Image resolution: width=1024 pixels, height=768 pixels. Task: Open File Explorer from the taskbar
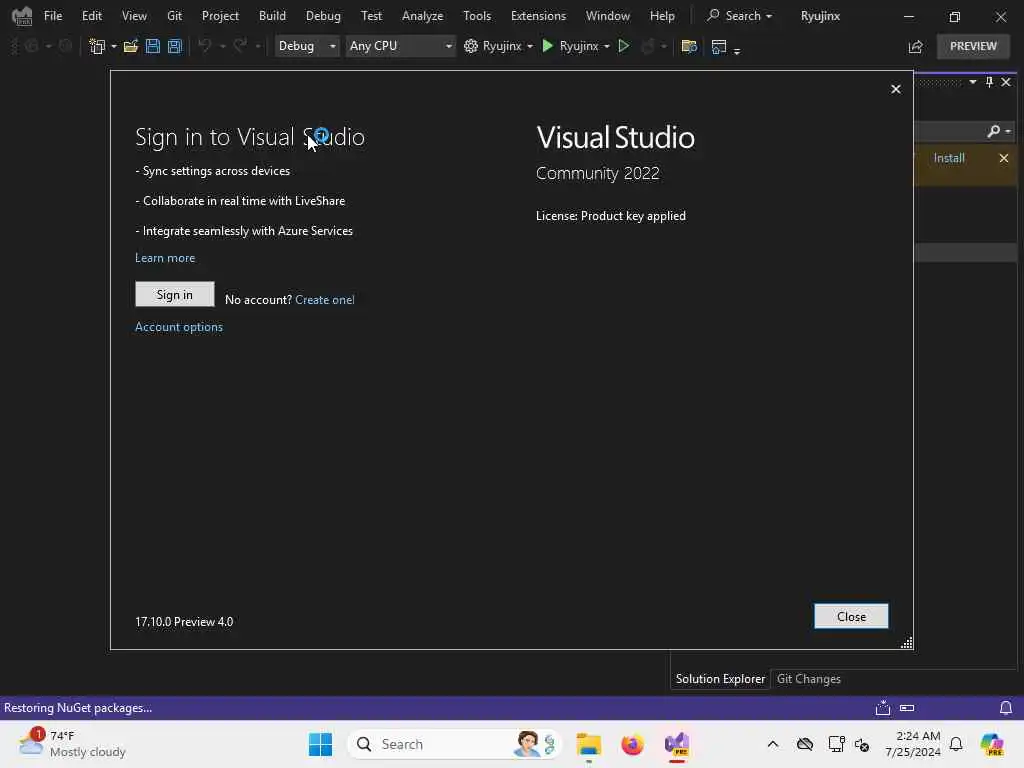point(588,744)
